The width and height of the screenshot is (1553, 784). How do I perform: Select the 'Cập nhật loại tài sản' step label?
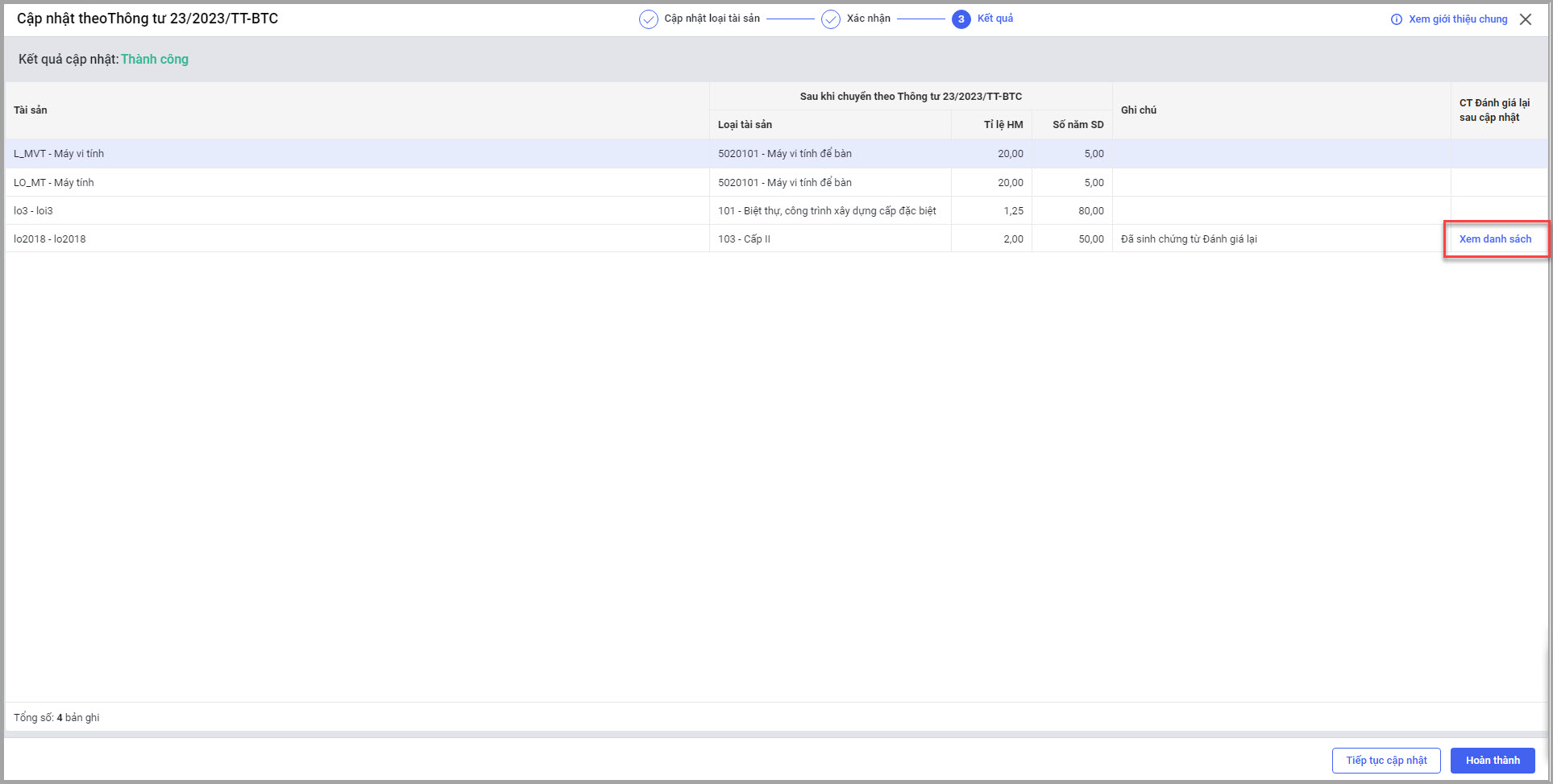coord(712,19)
